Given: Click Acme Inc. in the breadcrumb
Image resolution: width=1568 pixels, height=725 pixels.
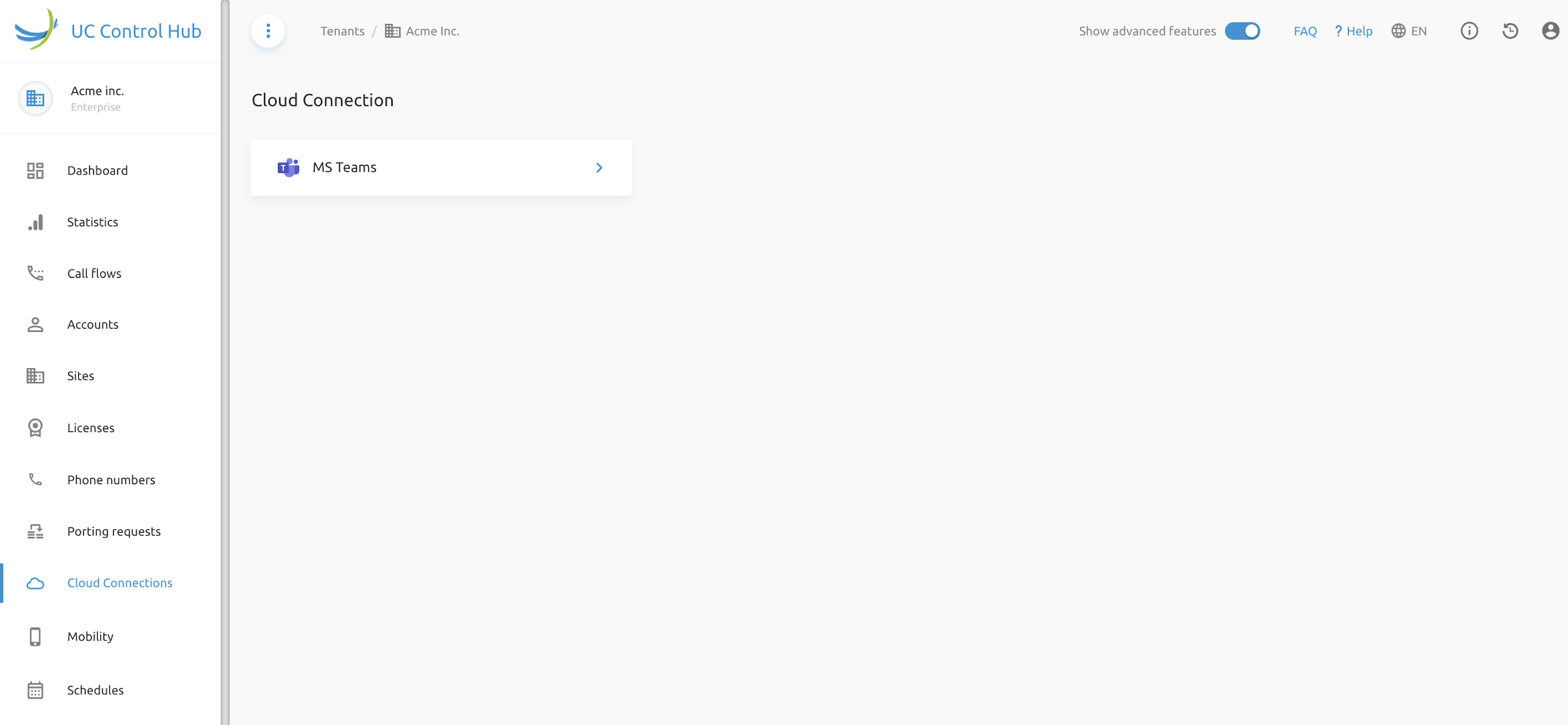Looking at the screenshot, I should click(432, 31).
